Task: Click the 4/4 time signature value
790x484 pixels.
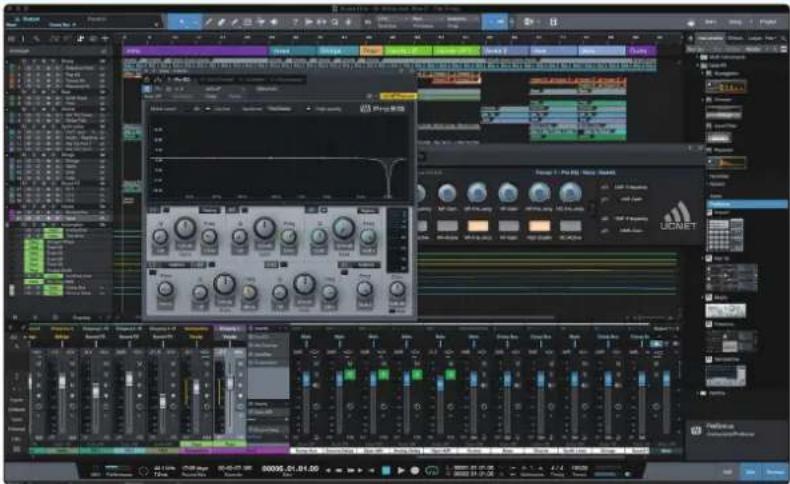Action: click(557, 468)
